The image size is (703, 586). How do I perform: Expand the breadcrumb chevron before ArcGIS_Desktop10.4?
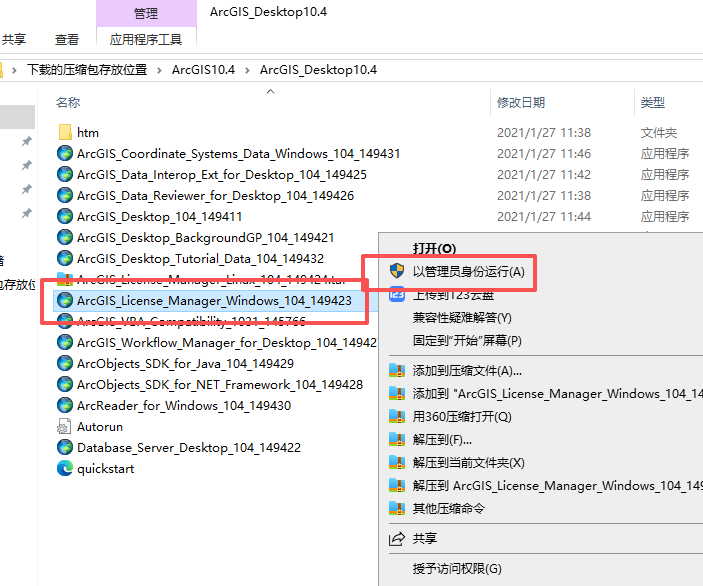(247, 70)
